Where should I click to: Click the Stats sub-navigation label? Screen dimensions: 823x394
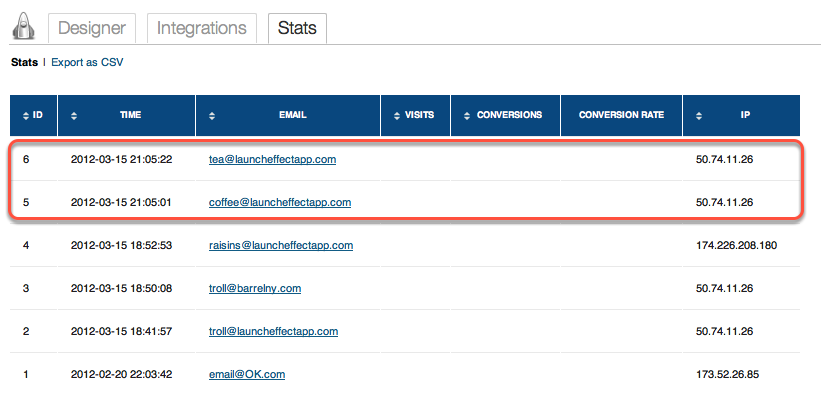pos(24,62)
